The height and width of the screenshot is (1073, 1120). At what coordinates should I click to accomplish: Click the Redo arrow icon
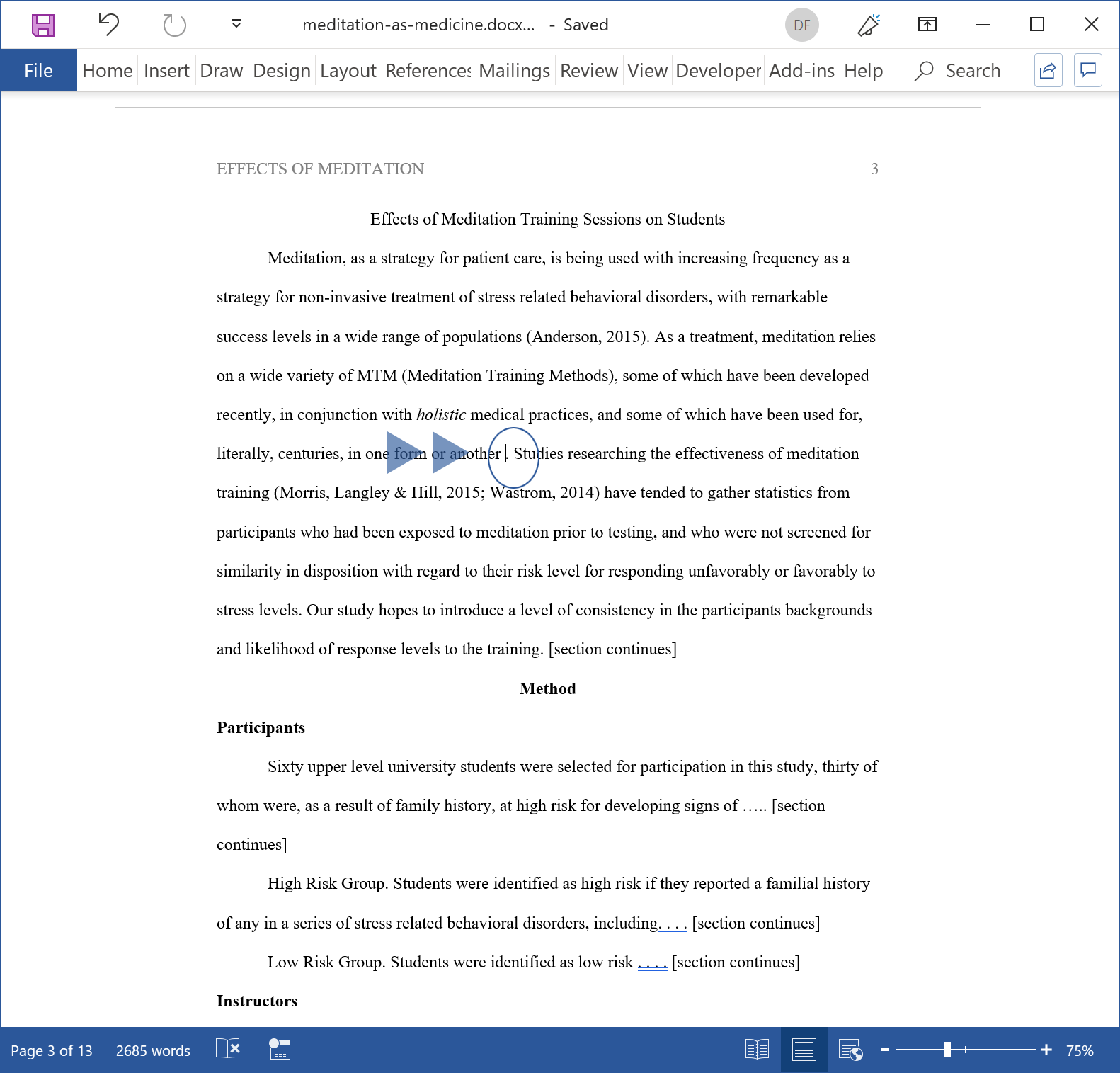(173, 25)
